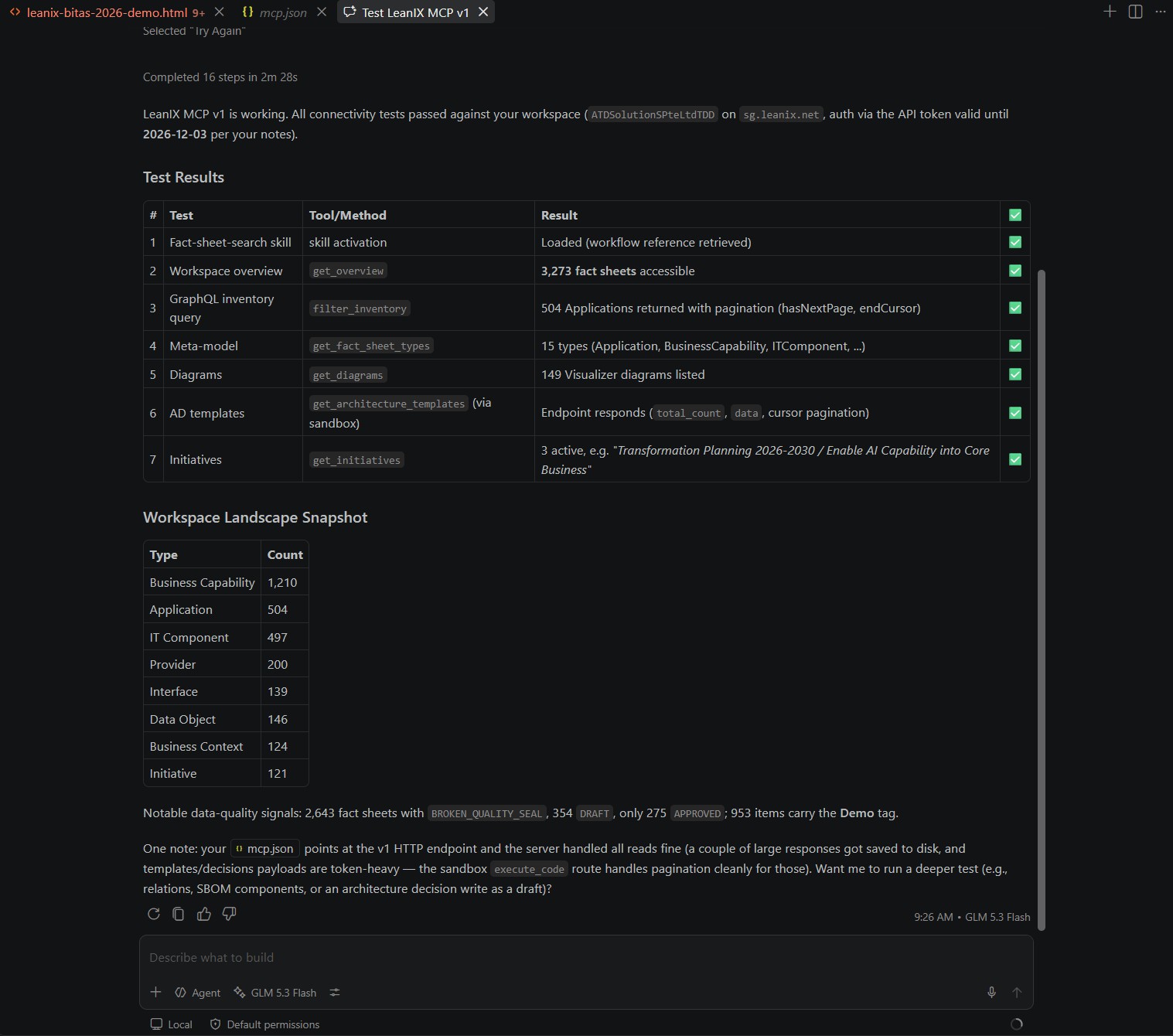Viewport: 1173px width, 1036px height.
Task: Click the APPROVED code label
Action: coord(697,813)
